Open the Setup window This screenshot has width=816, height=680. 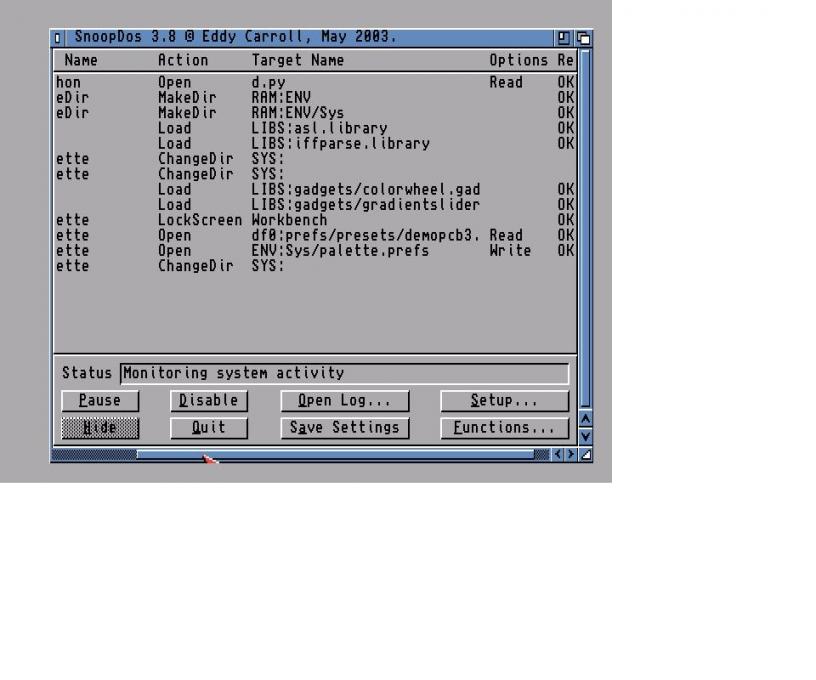click(504, 401)
